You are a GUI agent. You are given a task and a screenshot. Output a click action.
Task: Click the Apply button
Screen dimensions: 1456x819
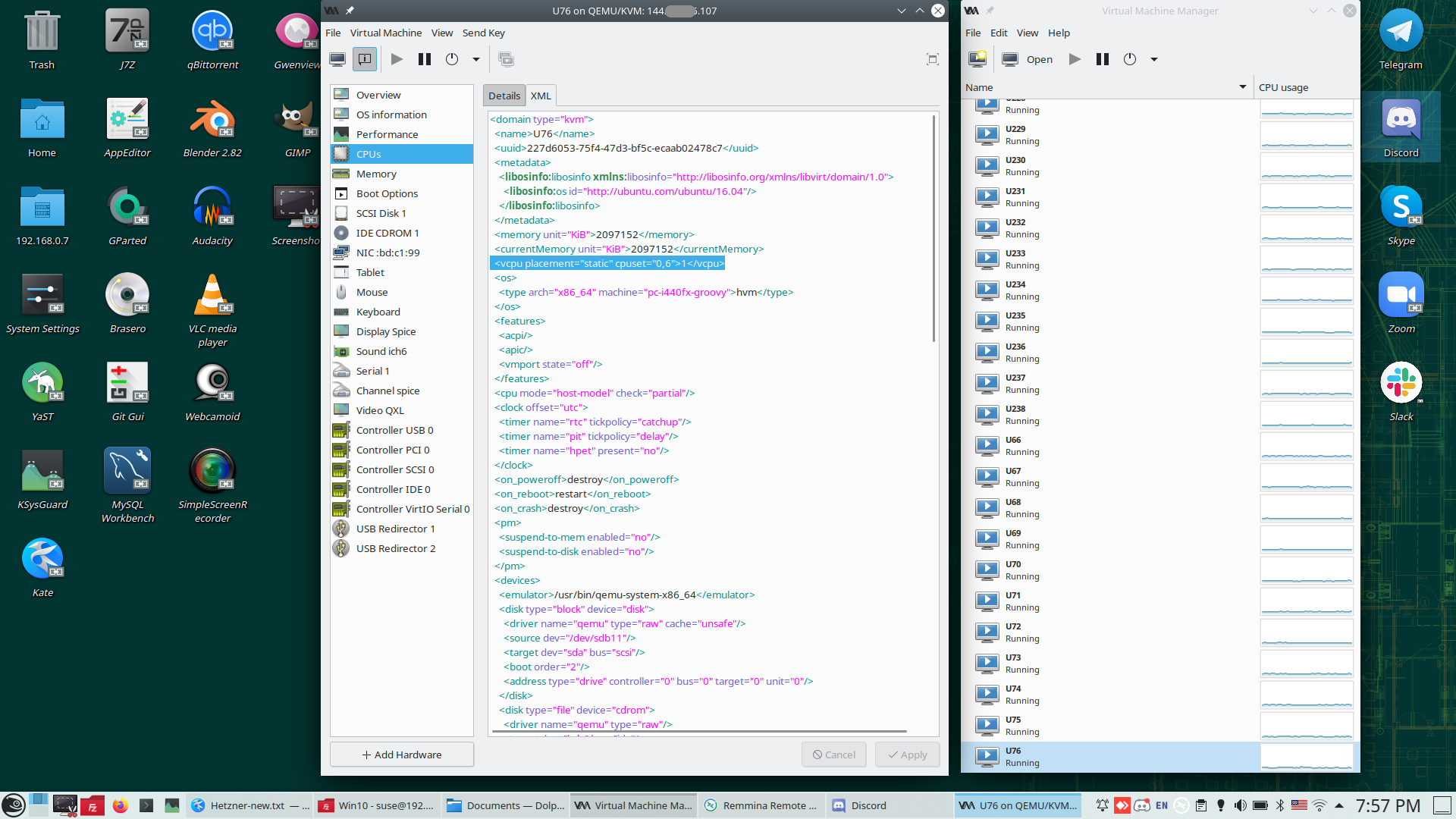tap(908, 755)
